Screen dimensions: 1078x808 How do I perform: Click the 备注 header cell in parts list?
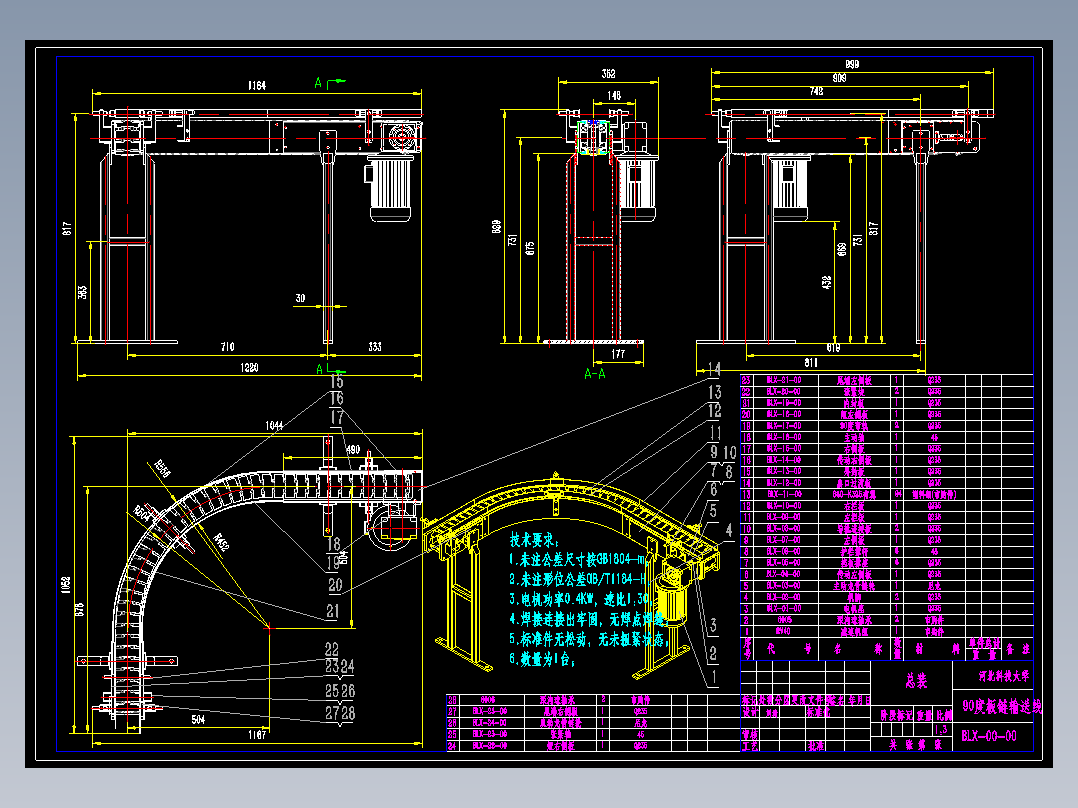(x=1018, y=648)
